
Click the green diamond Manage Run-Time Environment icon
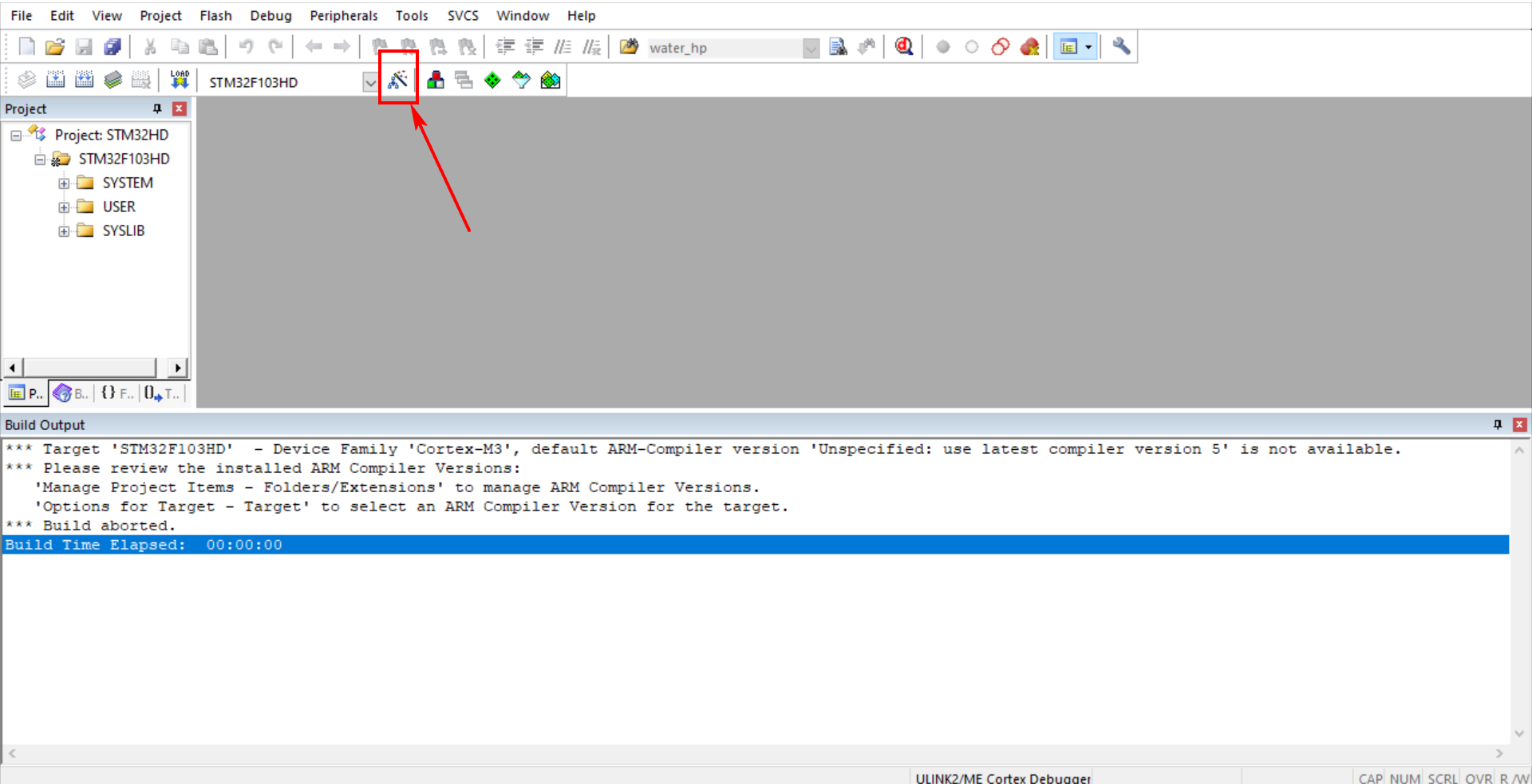point(492,80)
